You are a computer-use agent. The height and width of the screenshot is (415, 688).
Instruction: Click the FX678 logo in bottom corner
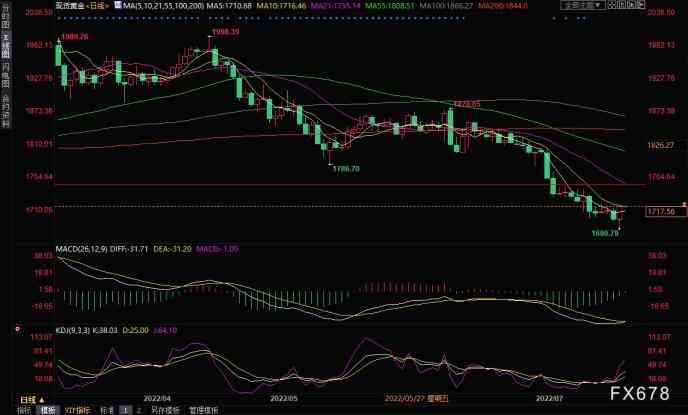click(x=642, y=391)
